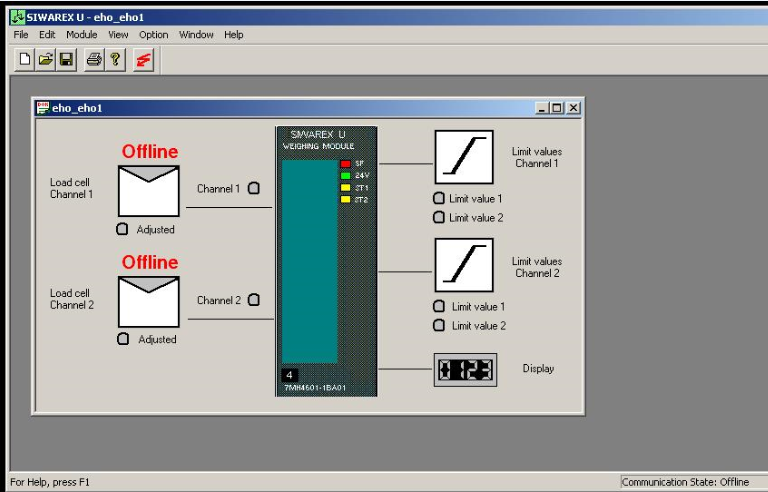This screenshot has height=492, width=768.
Task: Open a file with the folder icon
Action: tap(46, 60)
